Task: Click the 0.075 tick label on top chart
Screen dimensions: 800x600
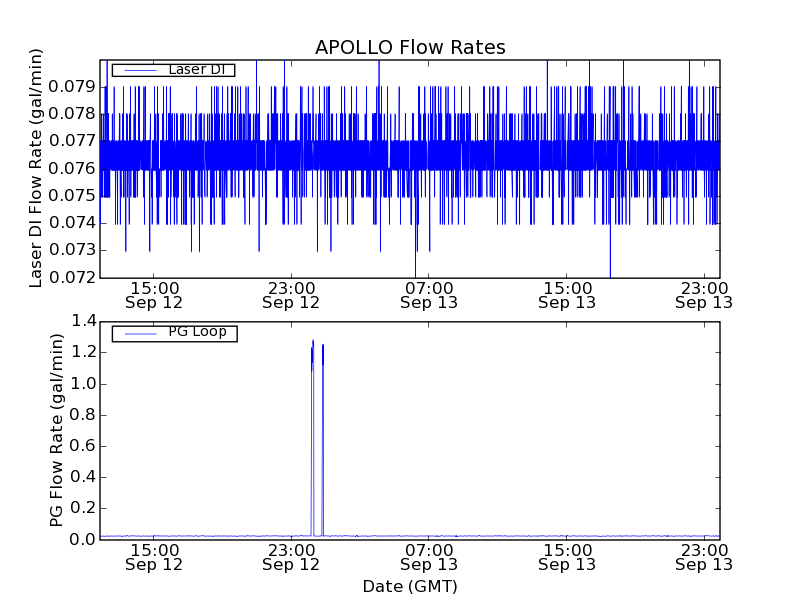Action: tap(72, 195)
